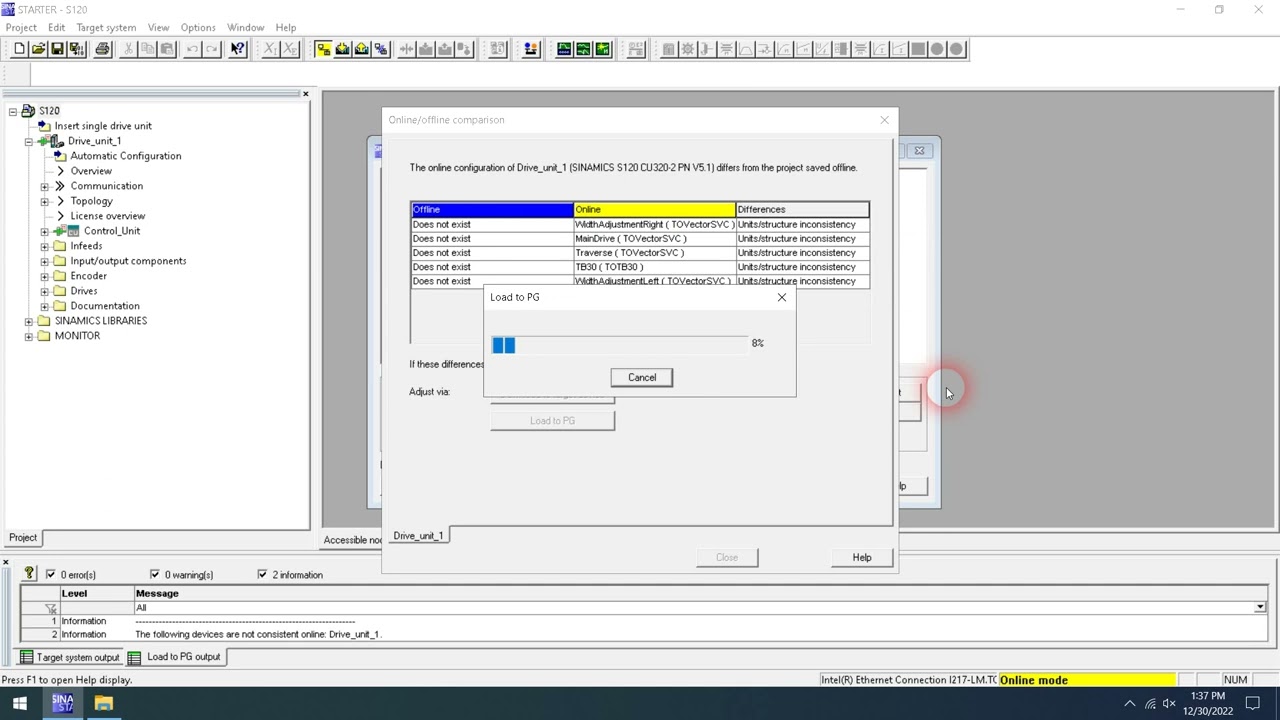Click the SINA STARTER taskbar icon

pyautogui.click(x=62, y=703)
